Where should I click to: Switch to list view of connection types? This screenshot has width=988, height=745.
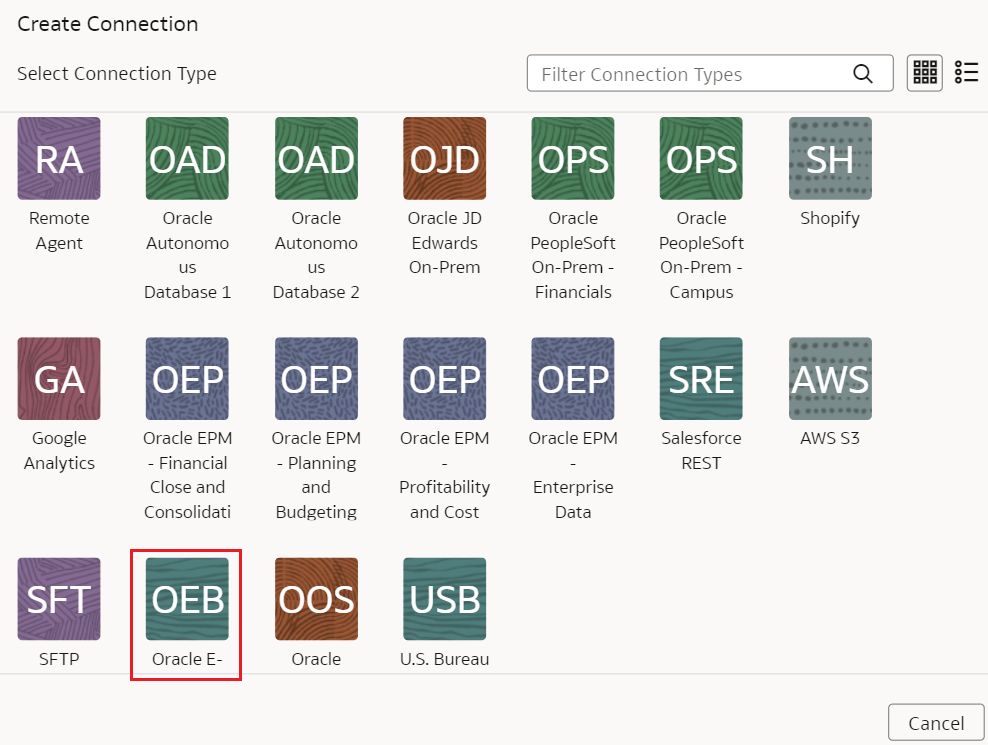[966, 73]
